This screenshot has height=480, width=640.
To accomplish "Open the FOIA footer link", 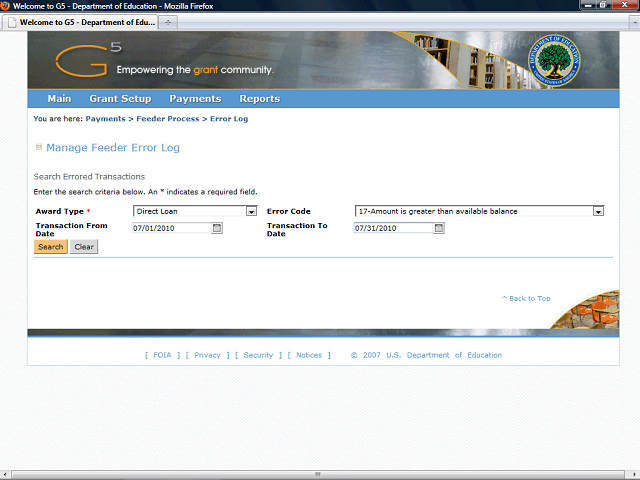I will click(162, 355).
